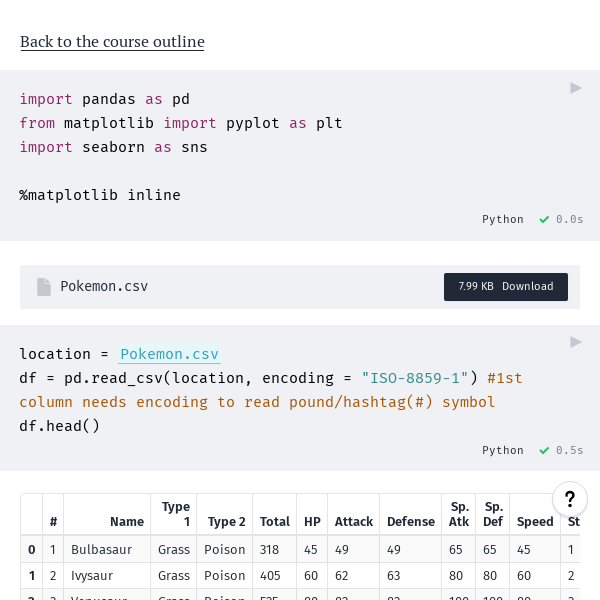This screenshot has width=600, height=600.
Task: Download the Pokemon.csv file
Action: click(x=506, y=287)
